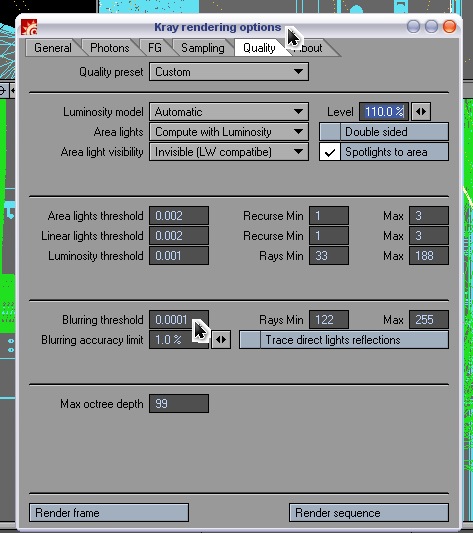Click Recurse Min field for linear lights
473x533 pixels.
[x=329, y=236]
